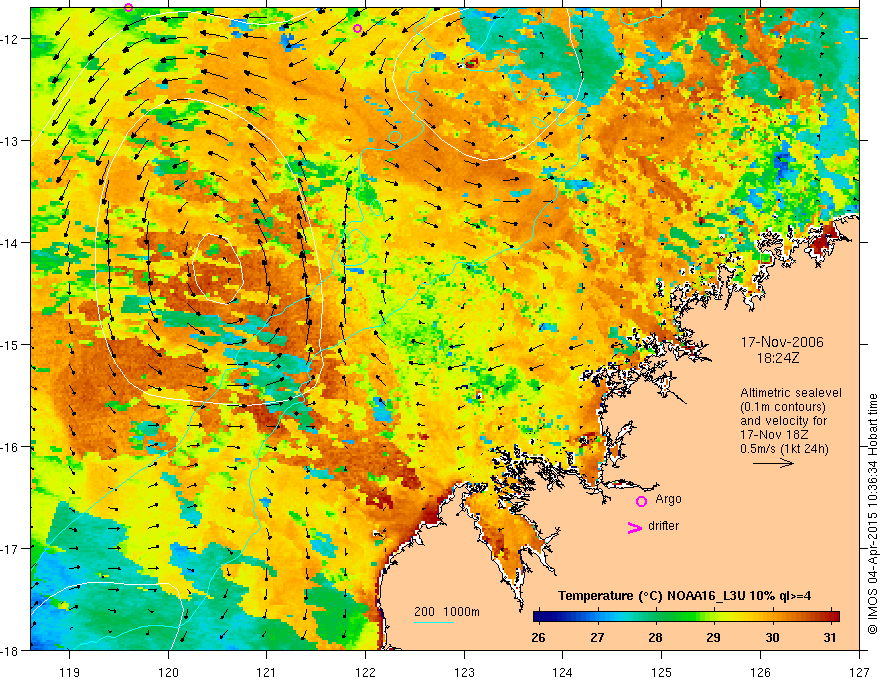Click the magenta drifter arrow symbol in the legend
Screen dimensions: 880x680
tap(634, 527)
